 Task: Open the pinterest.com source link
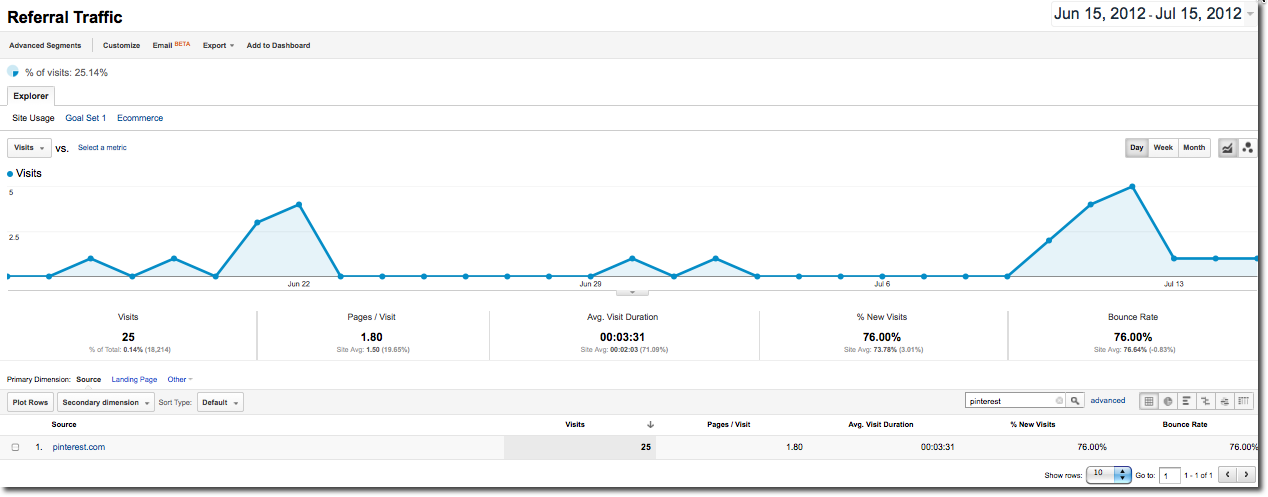pyautogui.click(x=78, y=447)
